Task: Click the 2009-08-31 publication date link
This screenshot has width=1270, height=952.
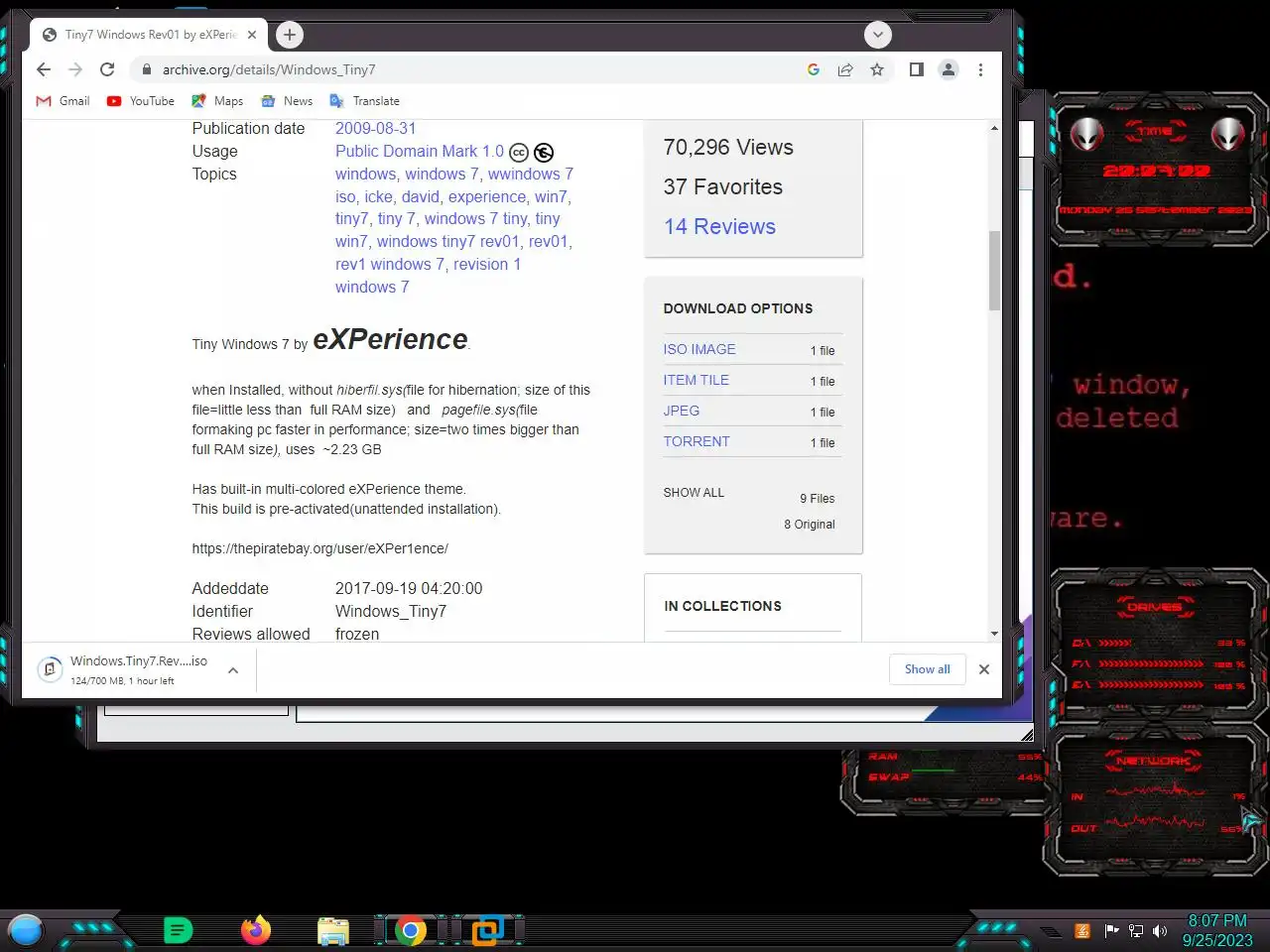Action: point(376,128)
